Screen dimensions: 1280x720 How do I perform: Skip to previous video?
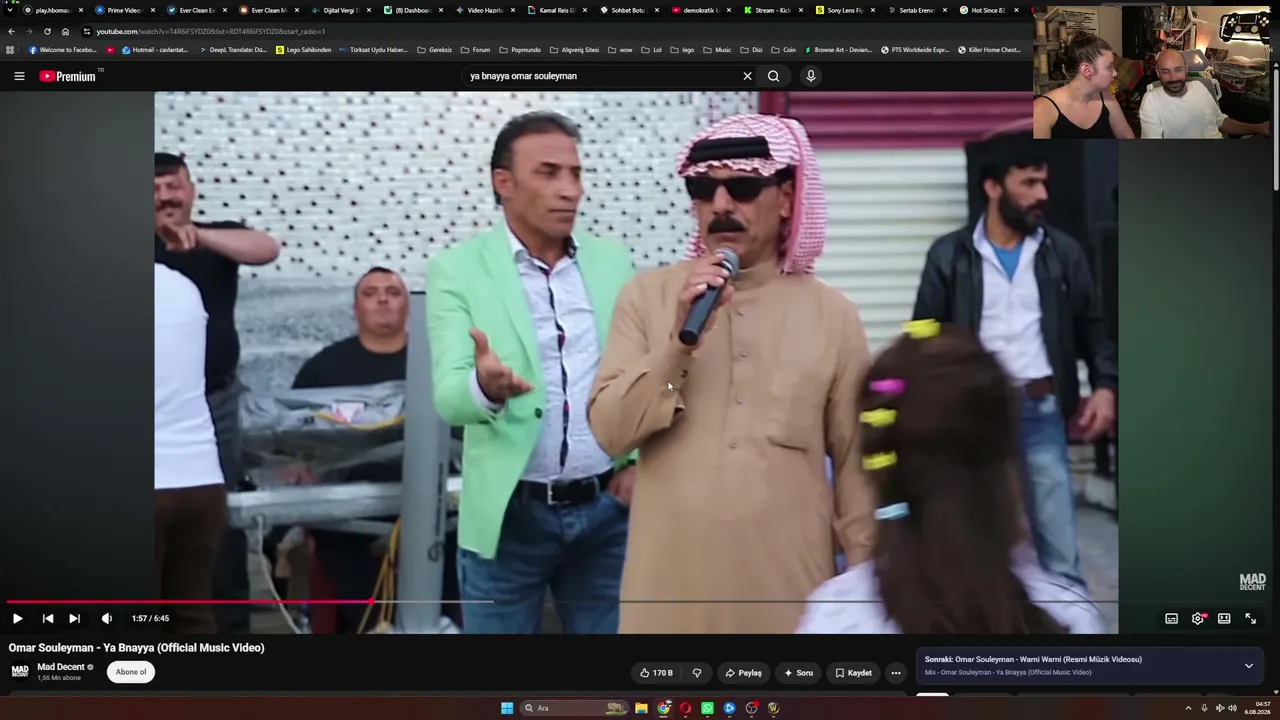coord(47,619)
